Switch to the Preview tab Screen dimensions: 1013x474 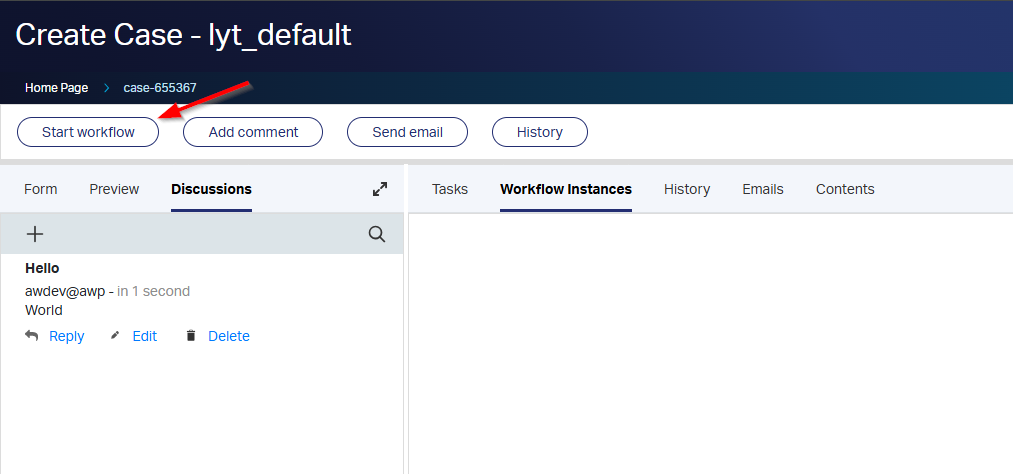(114, 189)
